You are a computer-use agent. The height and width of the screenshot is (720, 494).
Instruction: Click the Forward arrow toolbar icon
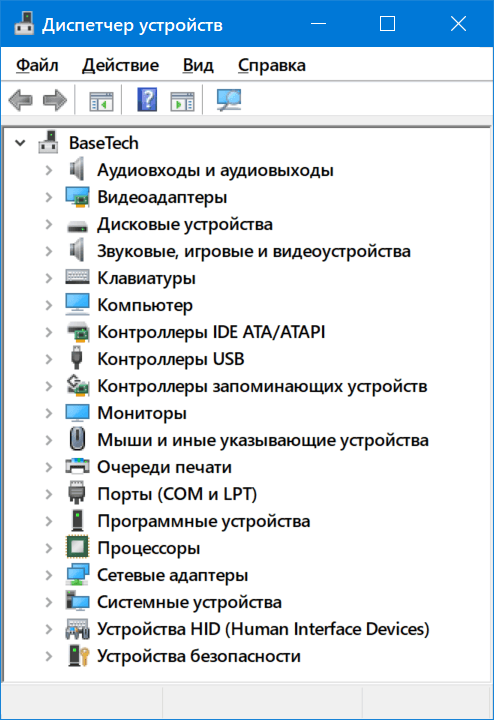55,100
